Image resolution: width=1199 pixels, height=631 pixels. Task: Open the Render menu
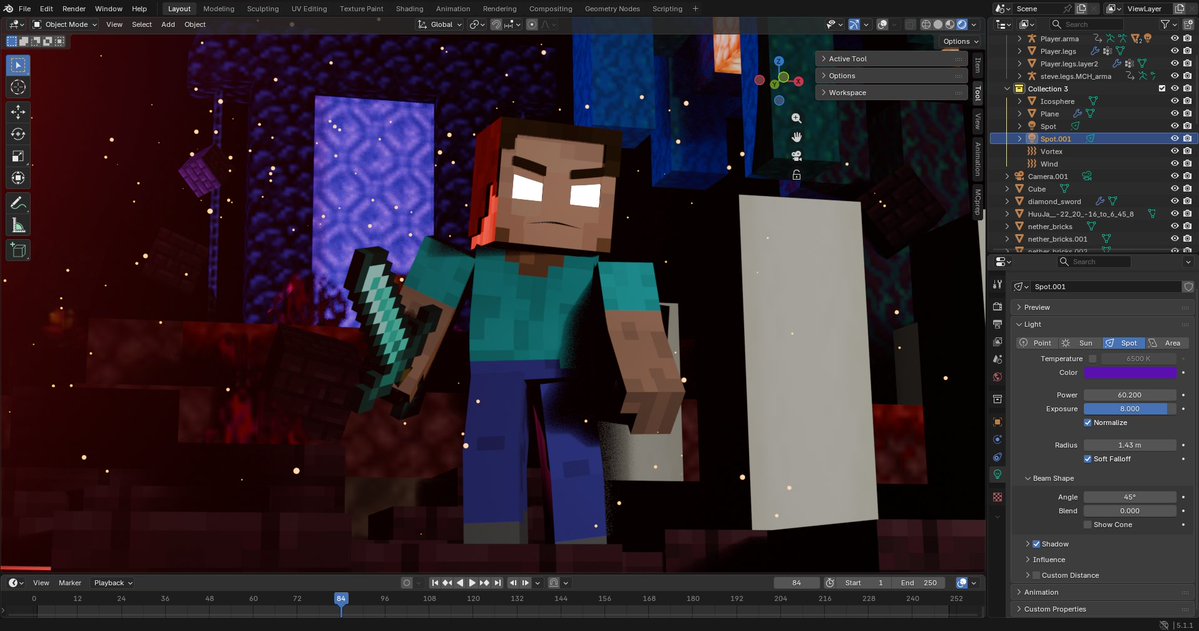[x=73, y=8]
